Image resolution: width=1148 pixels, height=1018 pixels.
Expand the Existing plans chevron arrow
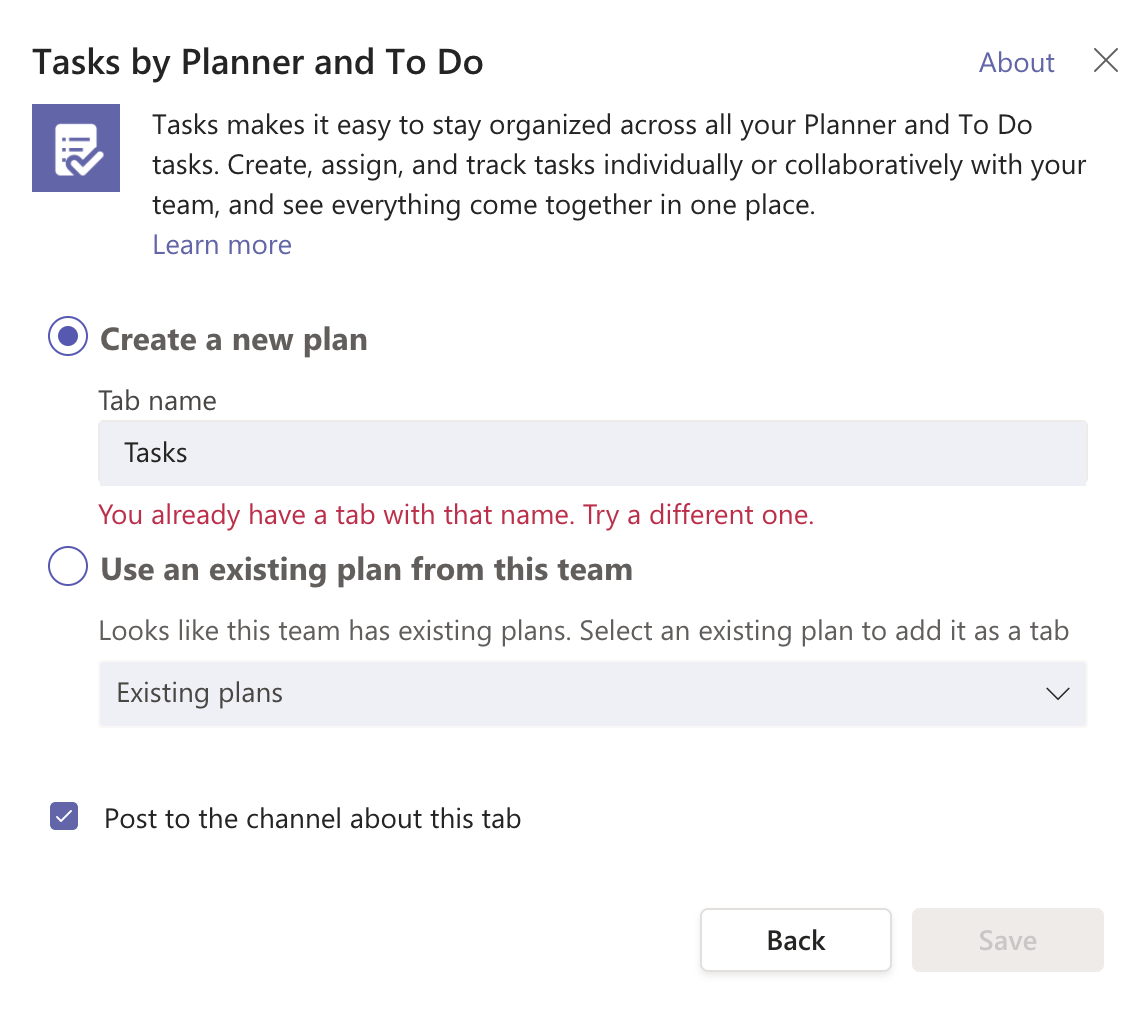[x=1057, y=693]
